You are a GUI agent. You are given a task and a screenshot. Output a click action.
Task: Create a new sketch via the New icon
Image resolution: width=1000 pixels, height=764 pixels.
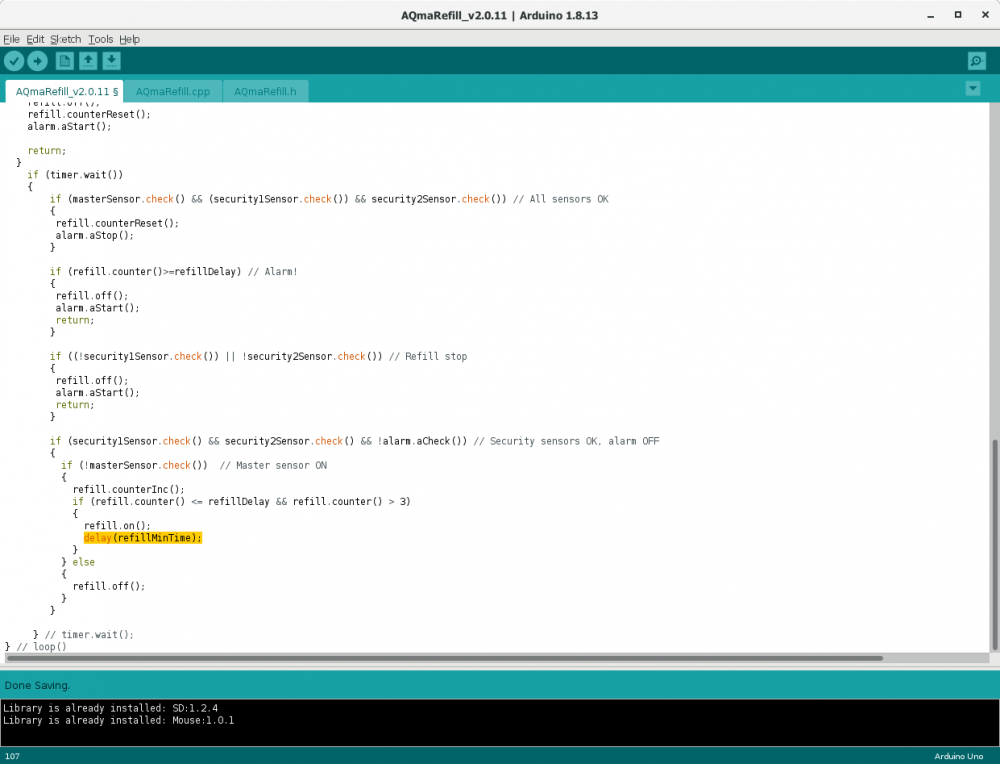tap(64, 60)
